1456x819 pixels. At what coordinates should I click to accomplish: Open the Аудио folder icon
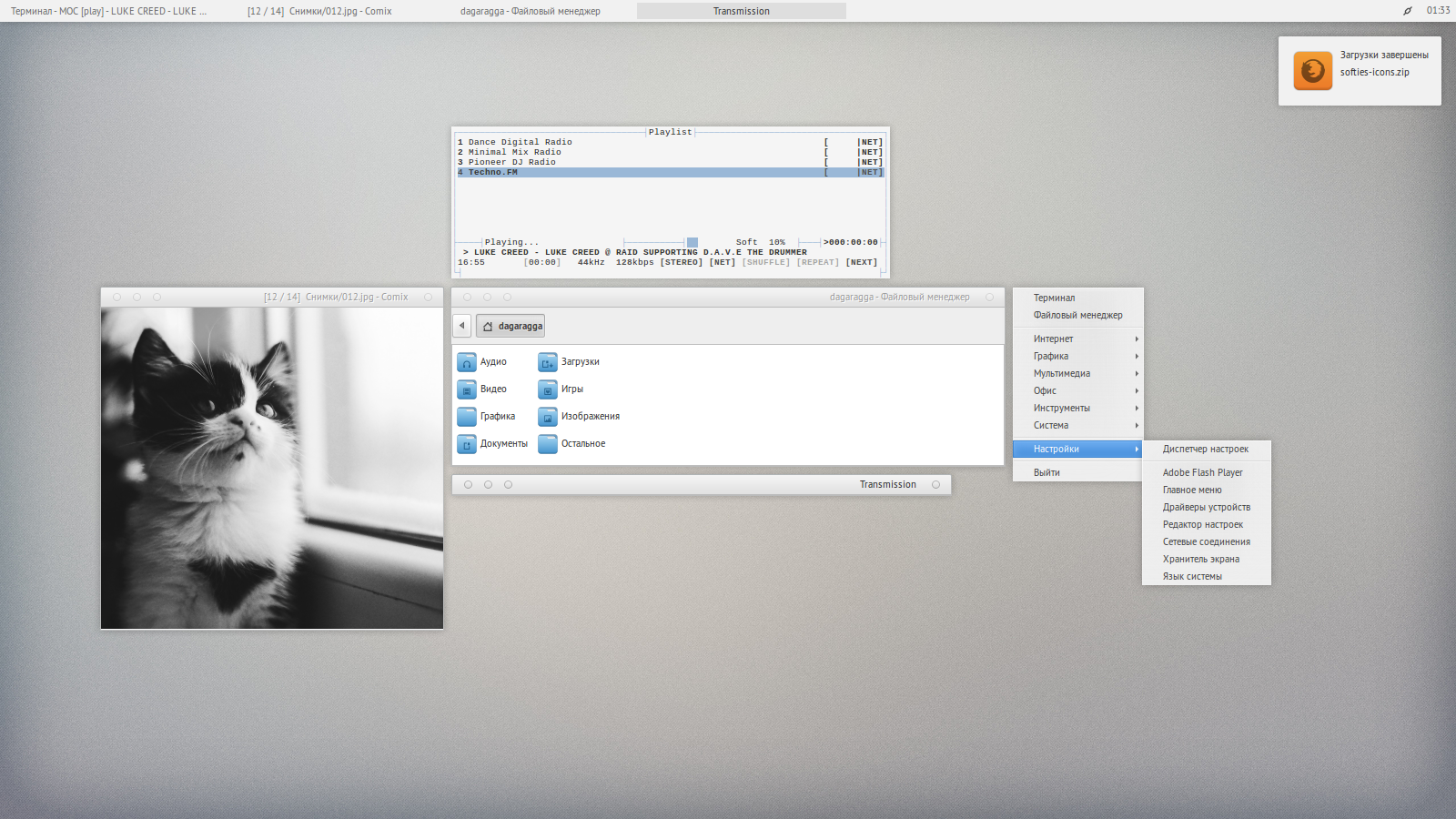coord(467,362)
